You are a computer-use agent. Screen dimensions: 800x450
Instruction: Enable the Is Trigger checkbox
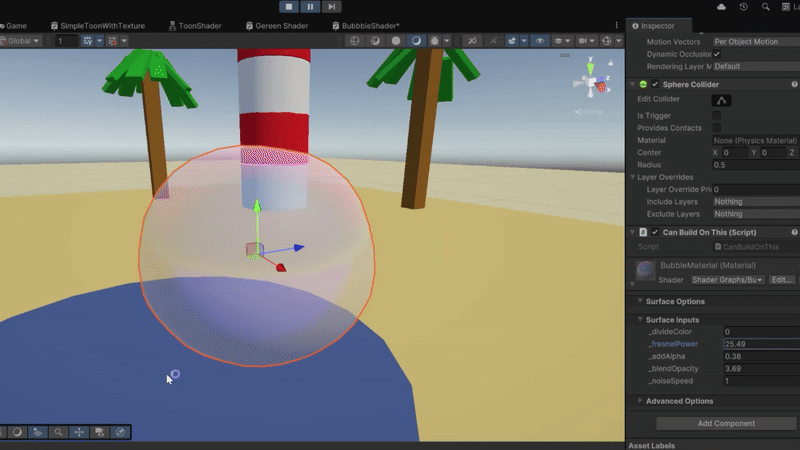716,116
